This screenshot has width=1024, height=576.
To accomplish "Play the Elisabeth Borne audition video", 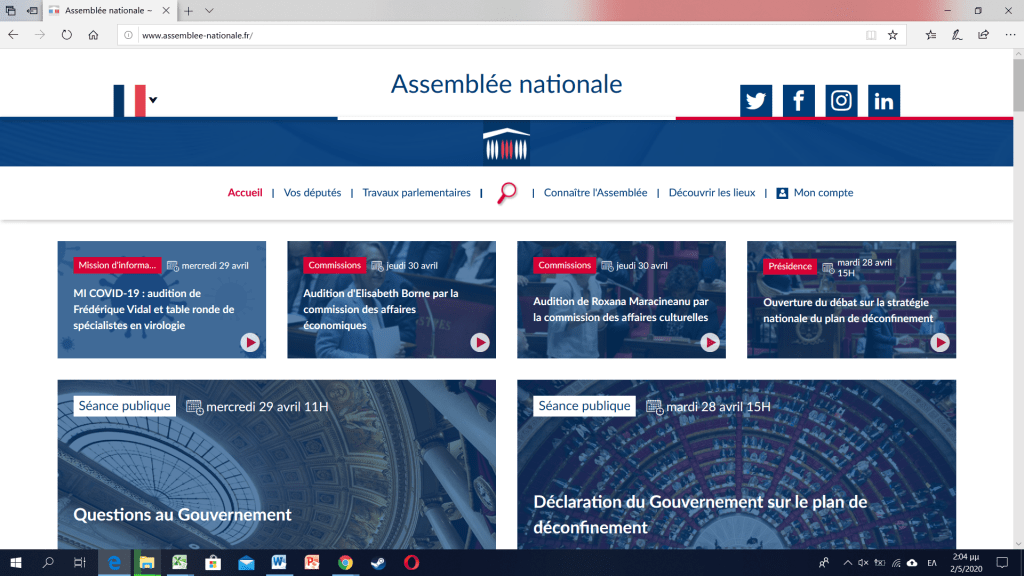I will [480, 342].
